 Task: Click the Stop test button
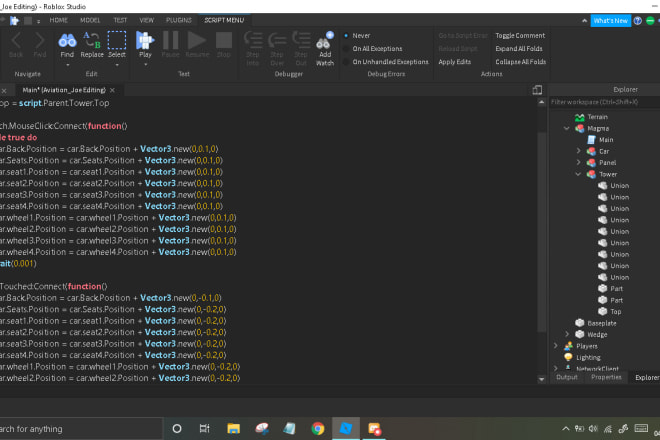[x=224, y=45]
